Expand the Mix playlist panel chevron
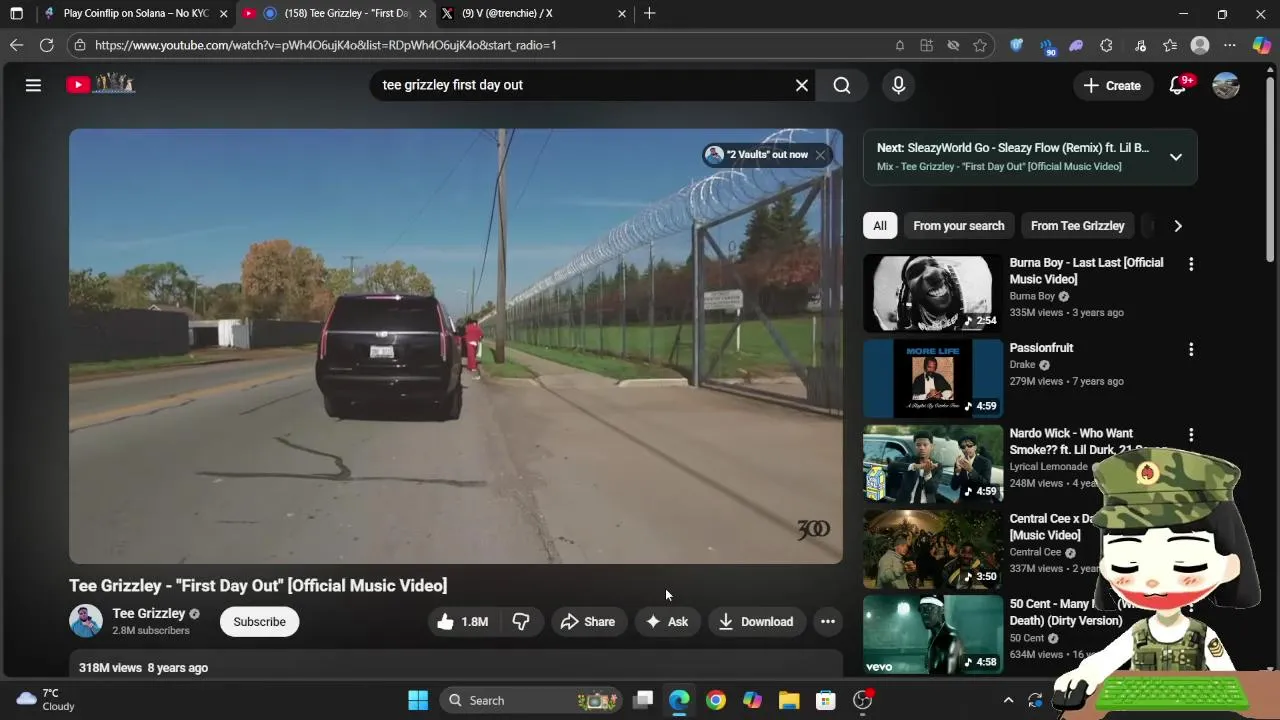 coord(1176,157)
